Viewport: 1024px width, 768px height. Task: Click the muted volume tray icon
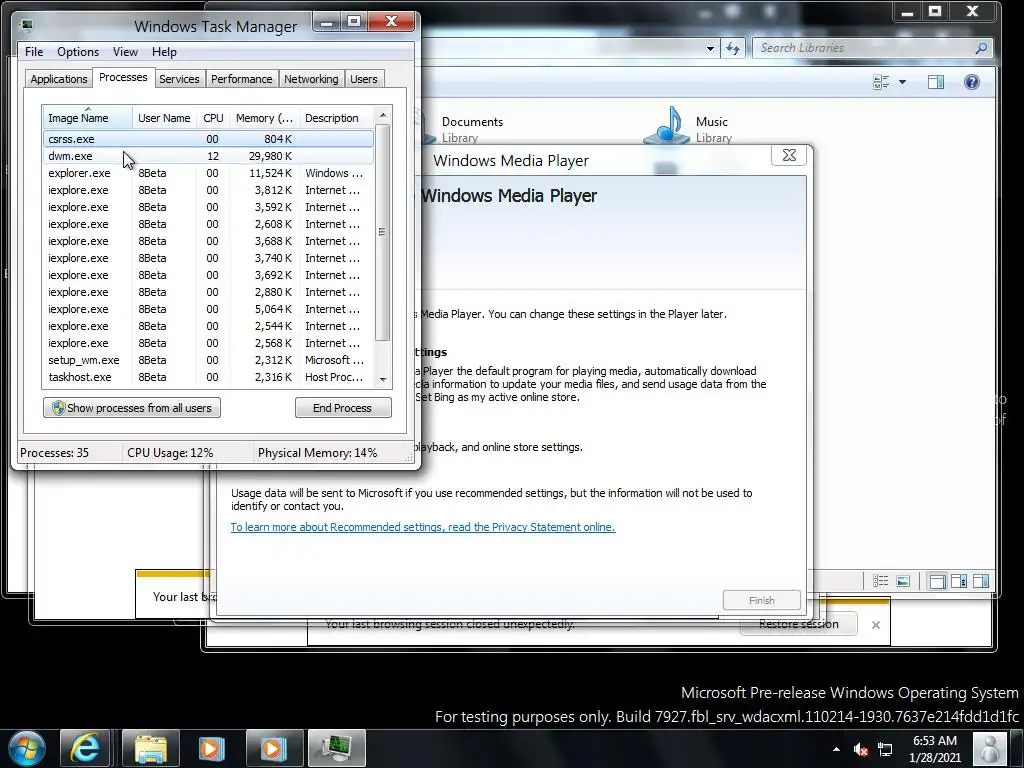[x=861, y=749]
